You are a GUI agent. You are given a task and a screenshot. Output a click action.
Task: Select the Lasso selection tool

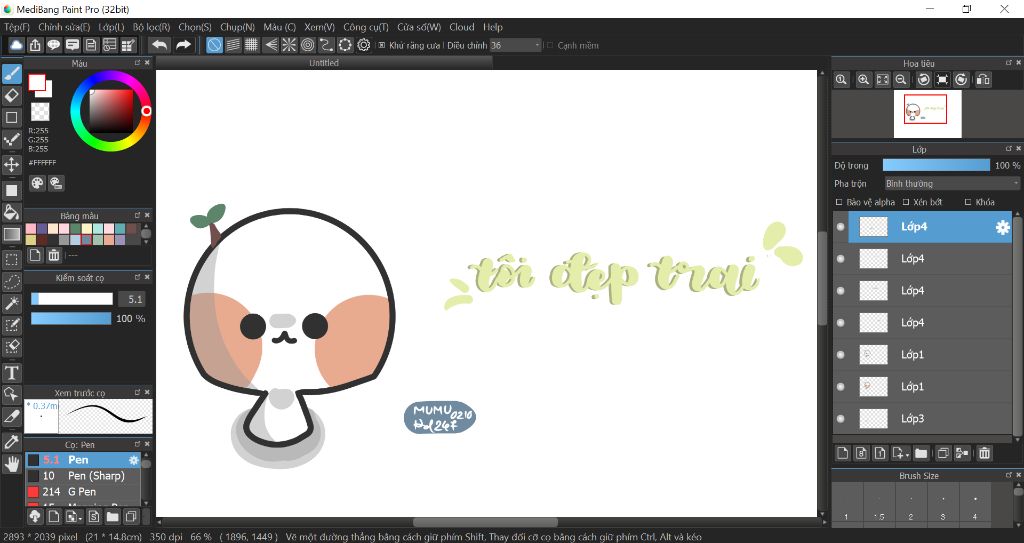pyautogui.click(x=12, y=281)
